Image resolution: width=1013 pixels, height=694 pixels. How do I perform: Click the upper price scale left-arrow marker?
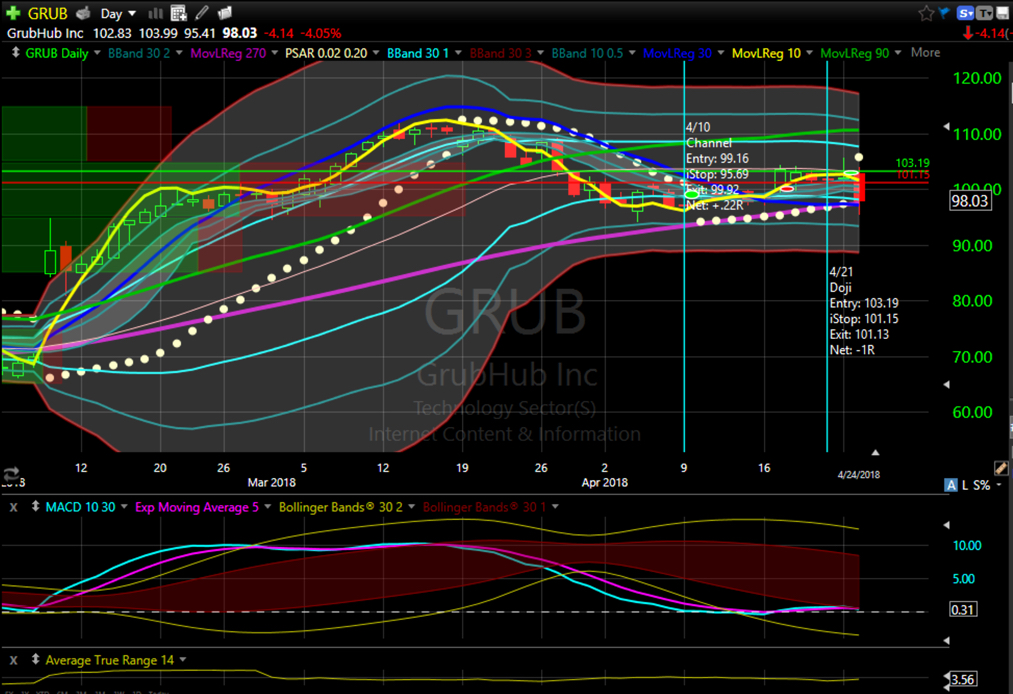tap(946, 126)
